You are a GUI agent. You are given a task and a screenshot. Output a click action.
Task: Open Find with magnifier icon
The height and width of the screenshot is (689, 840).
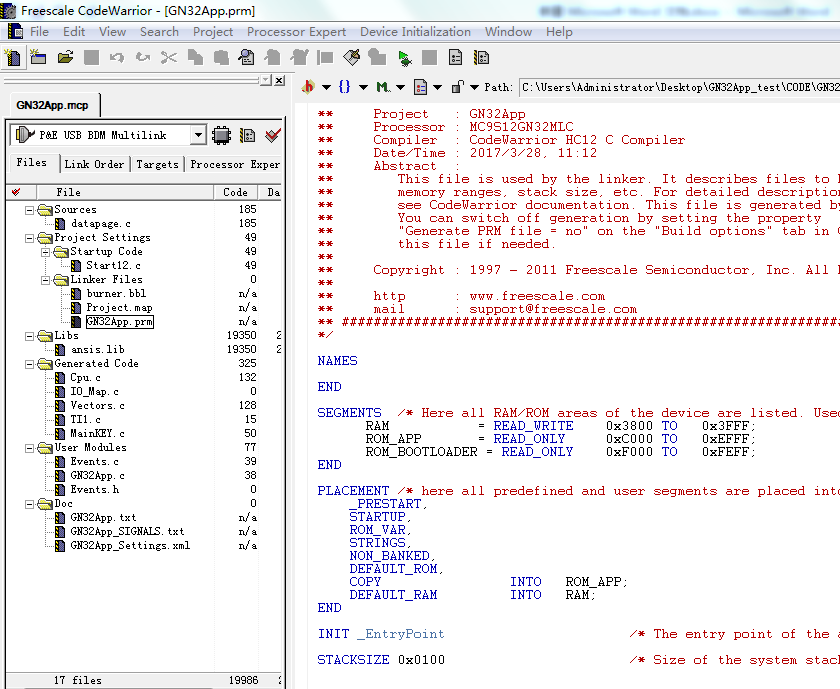(246, 57)
